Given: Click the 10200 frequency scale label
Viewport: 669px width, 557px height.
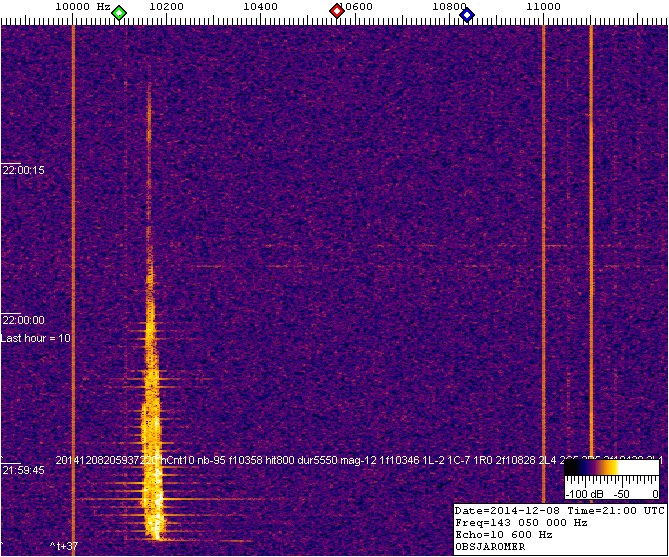Looking at the screenshot, I should pos(165,7).
